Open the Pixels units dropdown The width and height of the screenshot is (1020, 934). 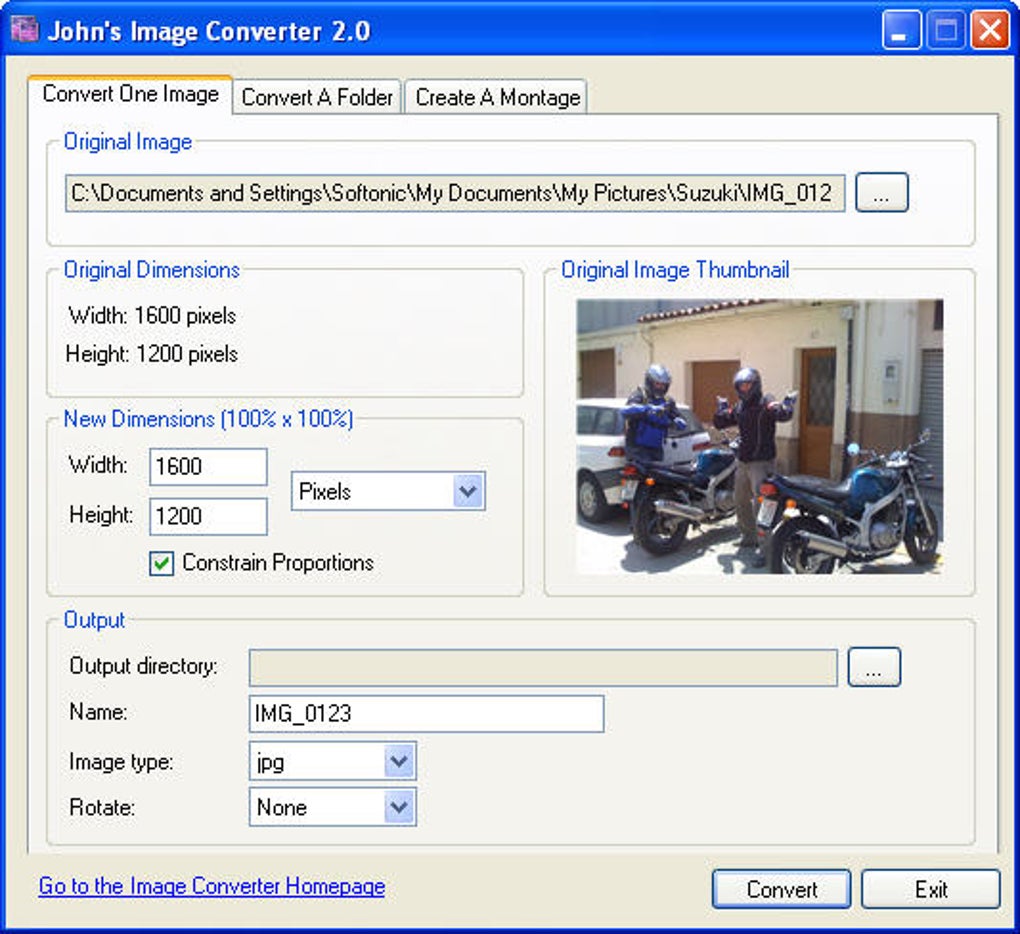(x=388, y=491)
